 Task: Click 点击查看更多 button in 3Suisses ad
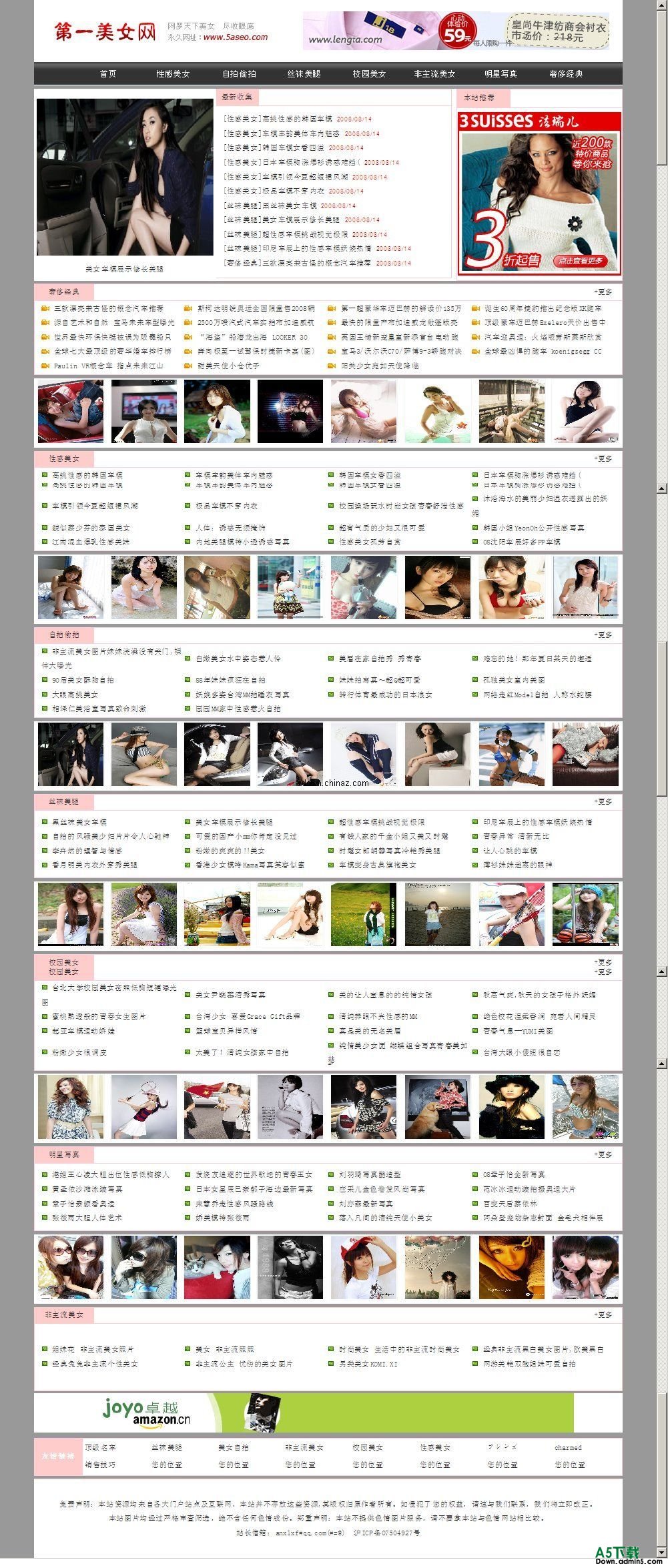pos(581,261)
